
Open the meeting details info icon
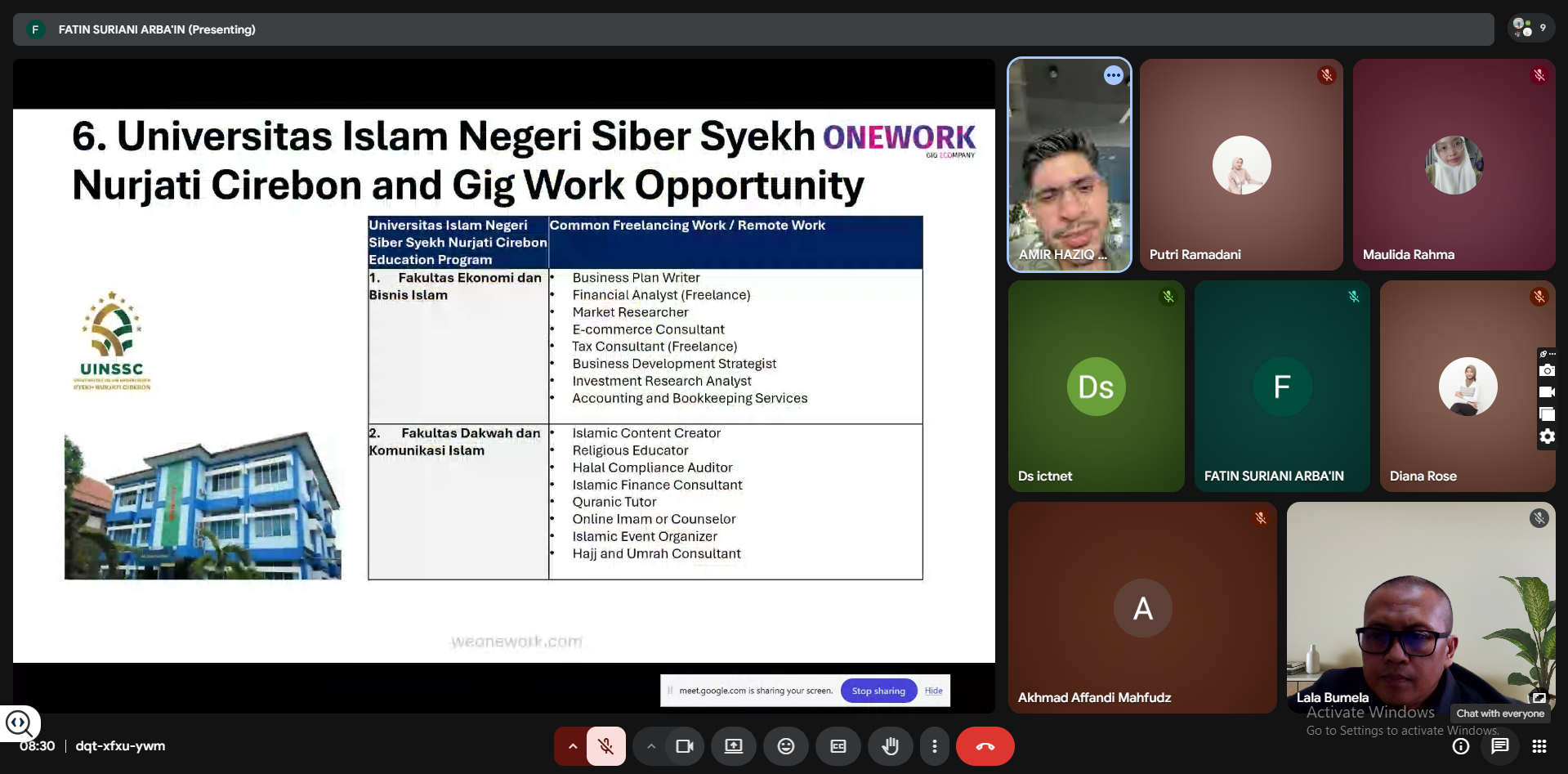[1460, 746]
